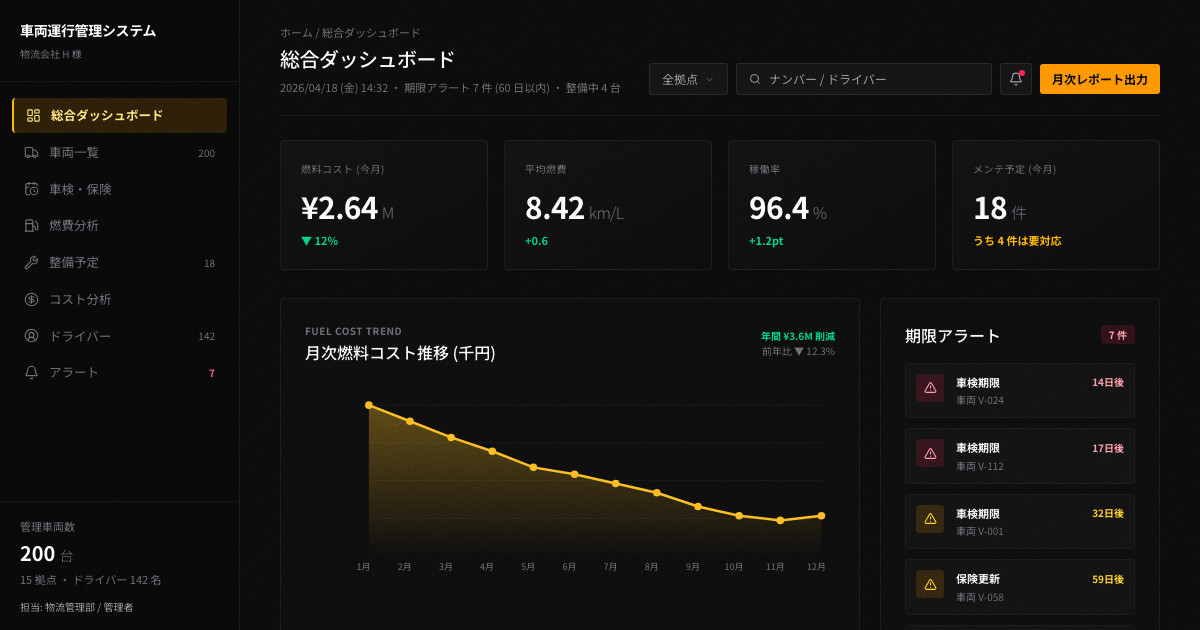Select the コスト分析 dollar icon
1200x630 pixels.
(x=33, y=298)
